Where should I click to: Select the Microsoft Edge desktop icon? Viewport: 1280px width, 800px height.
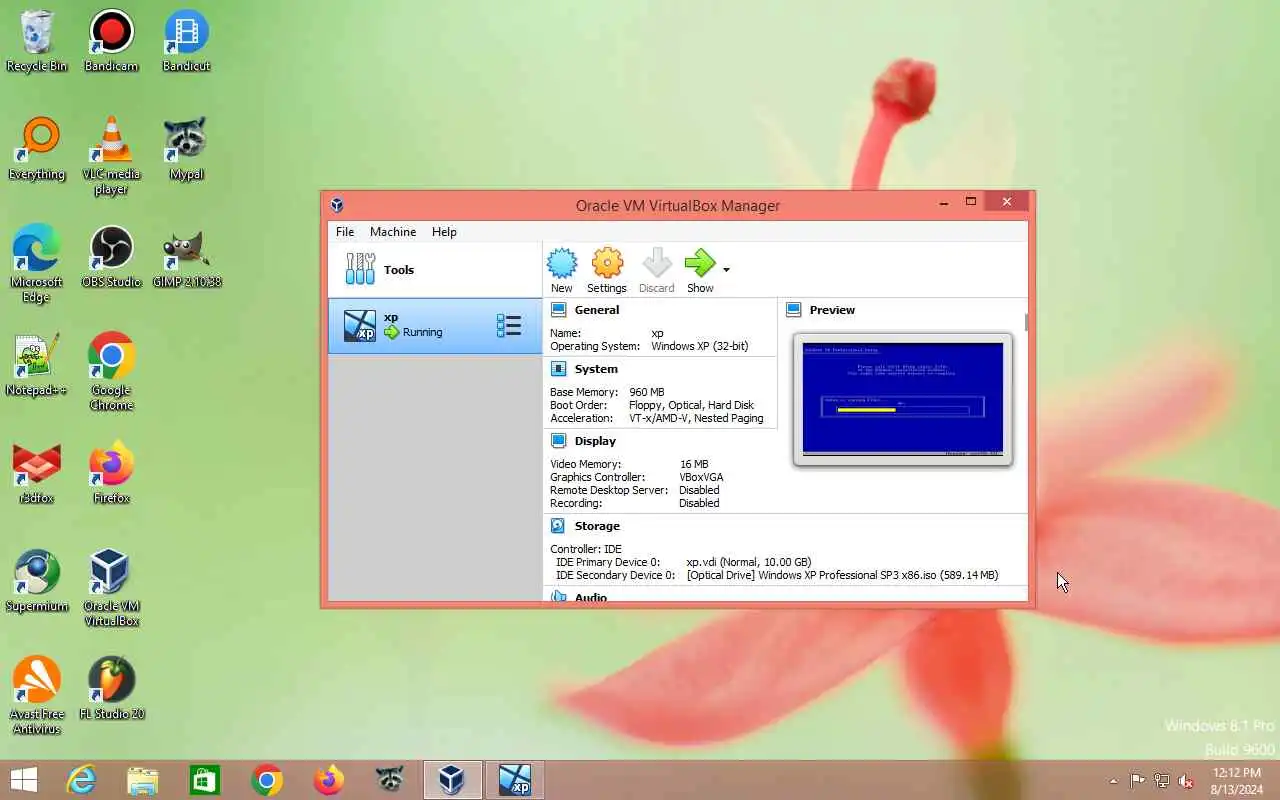coord(37,263)
